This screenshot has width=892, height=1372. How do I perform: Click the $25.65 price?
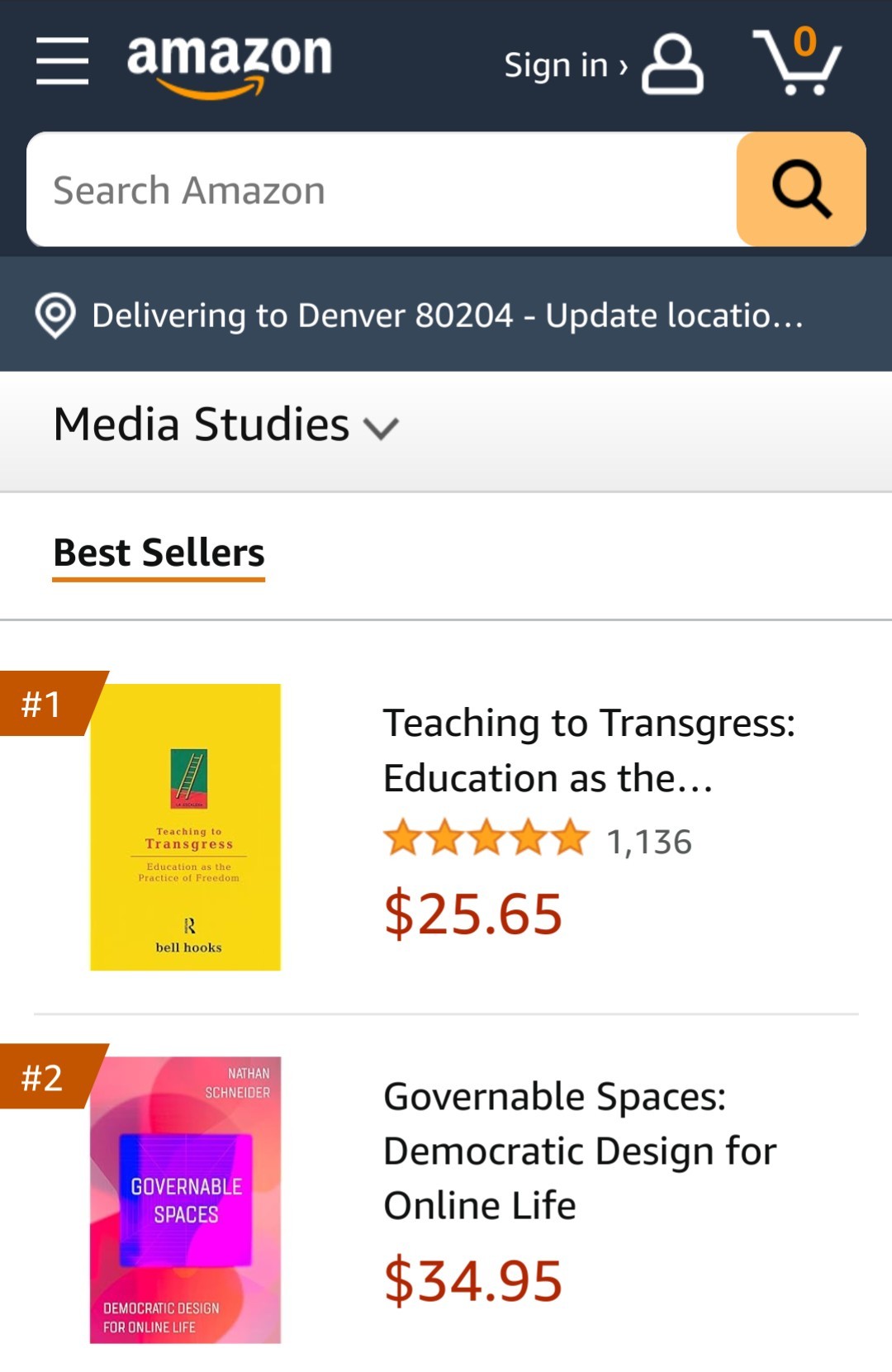[x=473, y=914]
